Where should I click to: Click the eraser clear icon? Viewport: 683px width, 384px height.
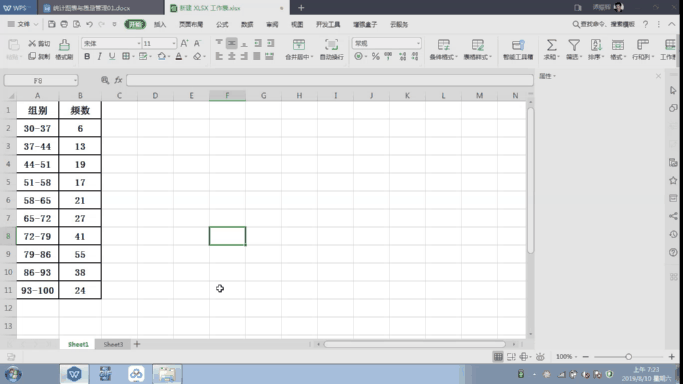(197, 57)
